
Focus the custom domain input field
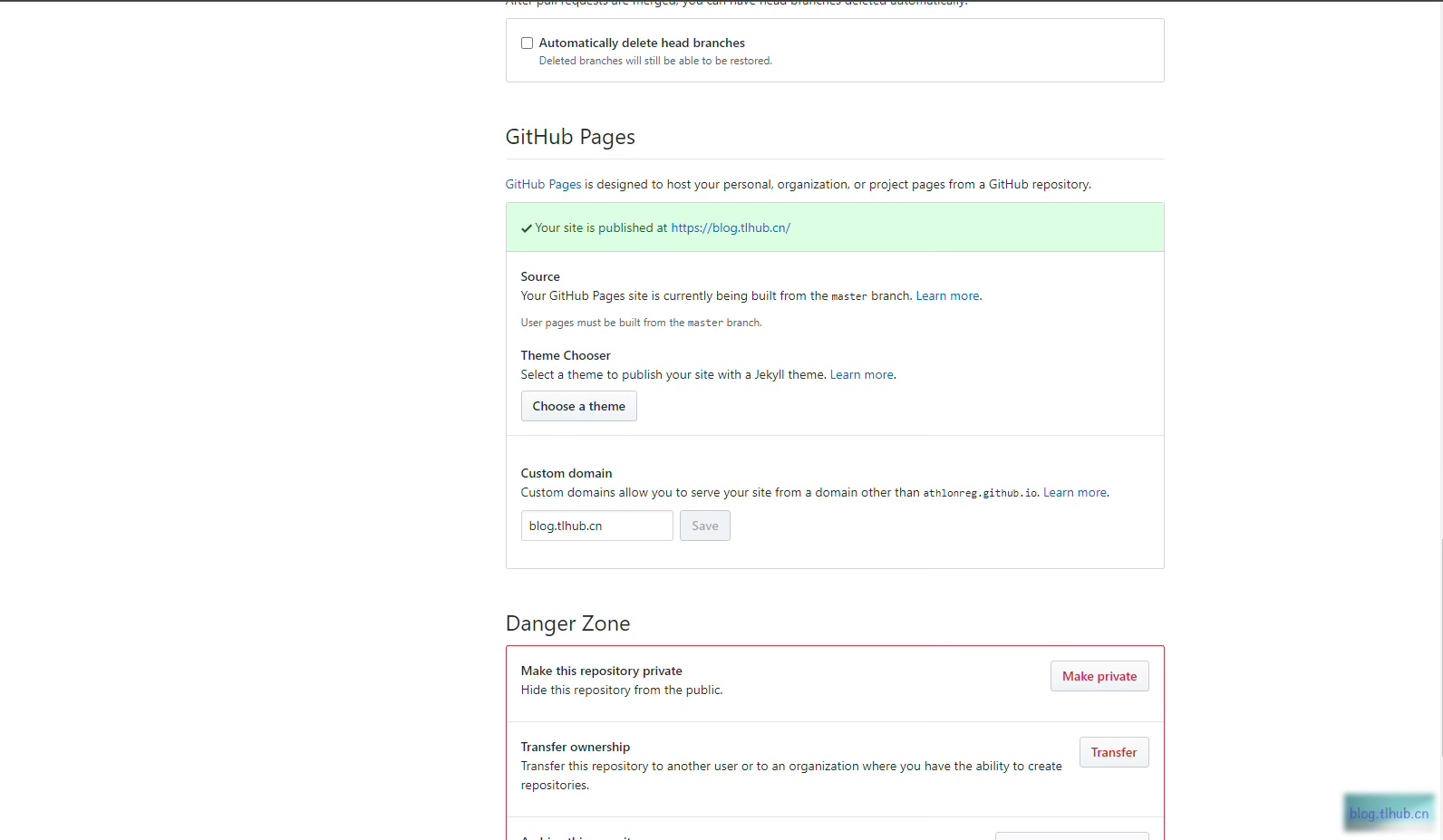pyautogui.click(x=597, y=526)
